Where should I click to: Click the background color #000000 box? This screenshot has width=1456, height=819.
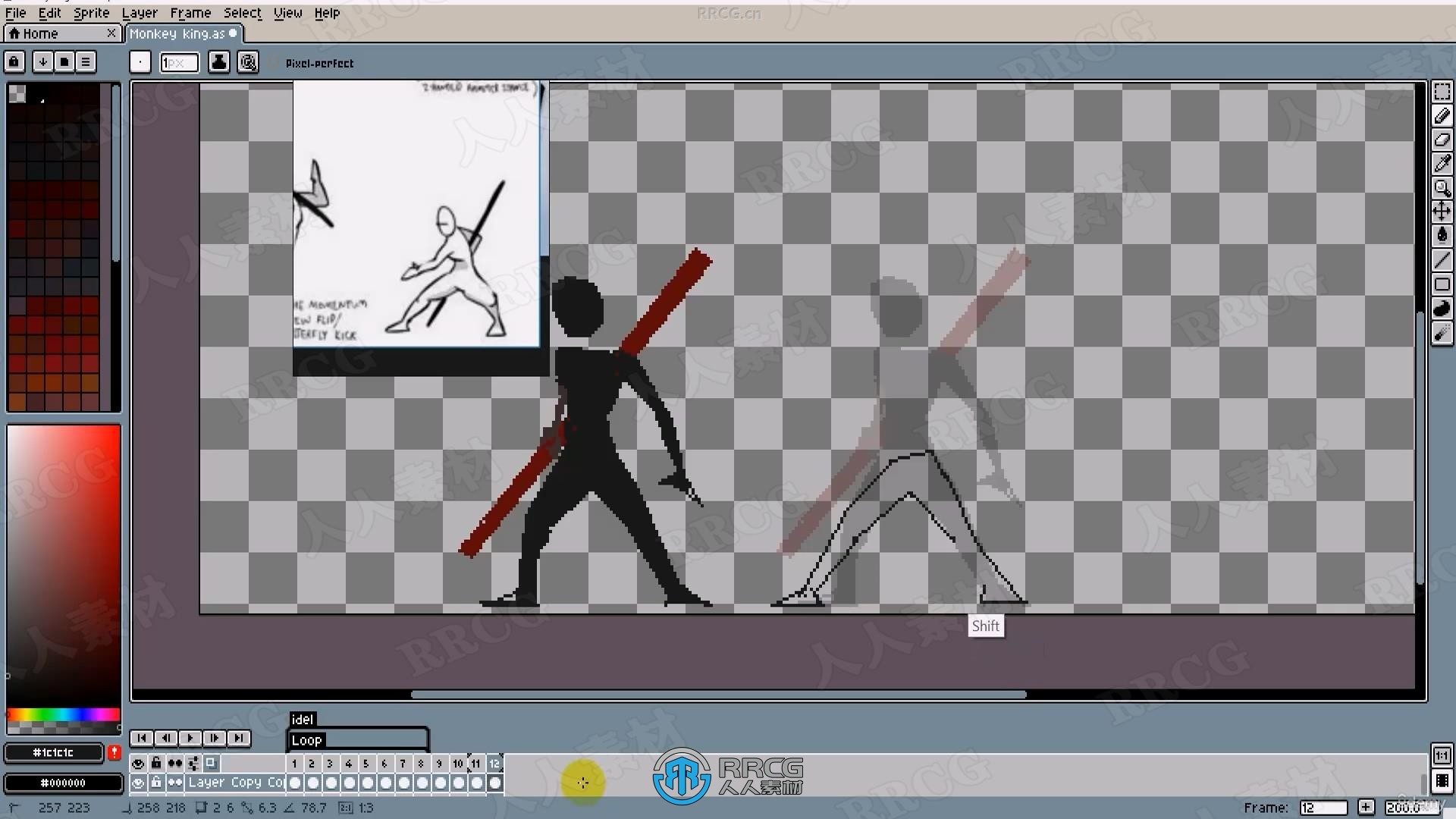64,783
